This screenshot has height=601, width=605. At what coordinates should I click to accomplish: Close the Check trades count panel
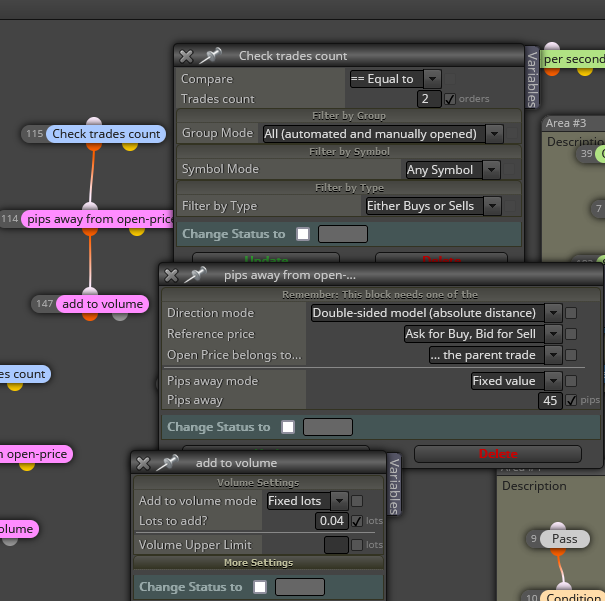tap(186, 56)
